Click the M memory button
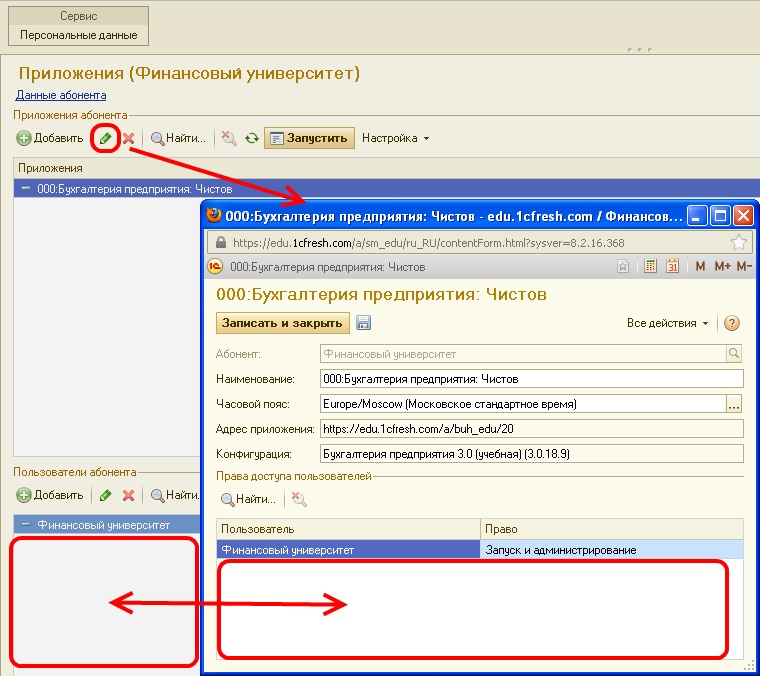The image size is (760, 676). [700, 266]
